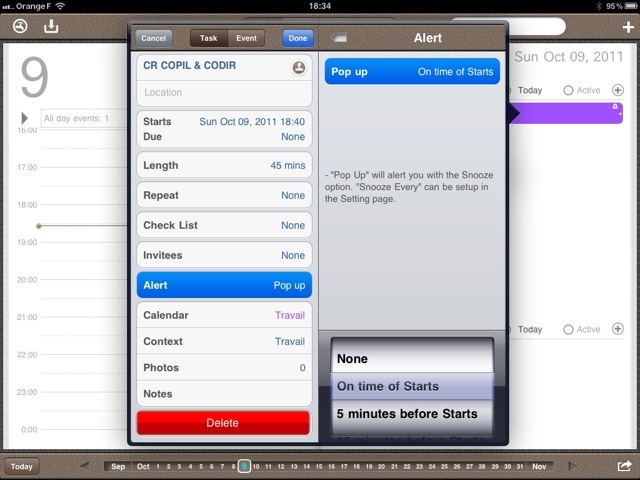Open the Calendar Travail selector row

[224, 315]
